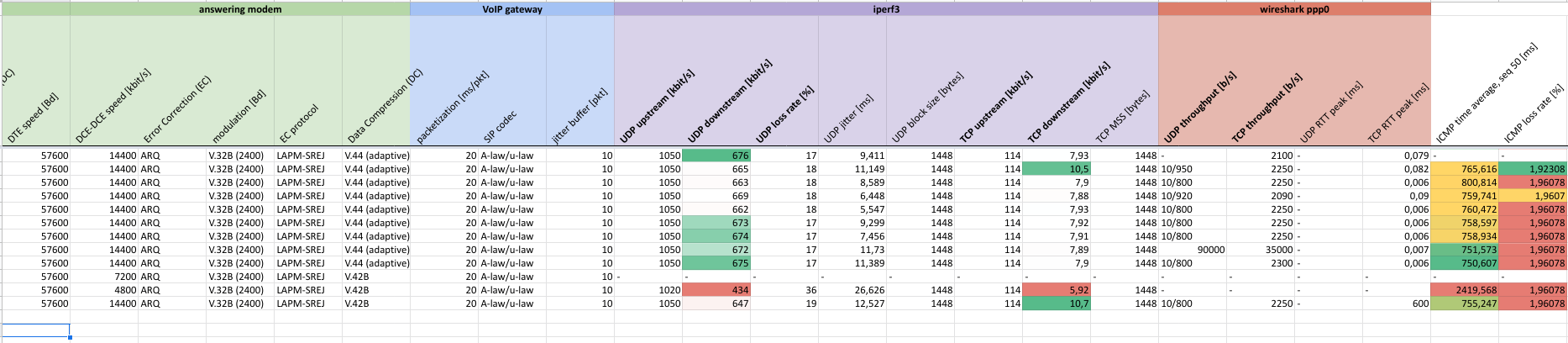Select the green ICMP loss cell 1,92308
This screenshot has width=1568, height=343.
click(1533, 169)
